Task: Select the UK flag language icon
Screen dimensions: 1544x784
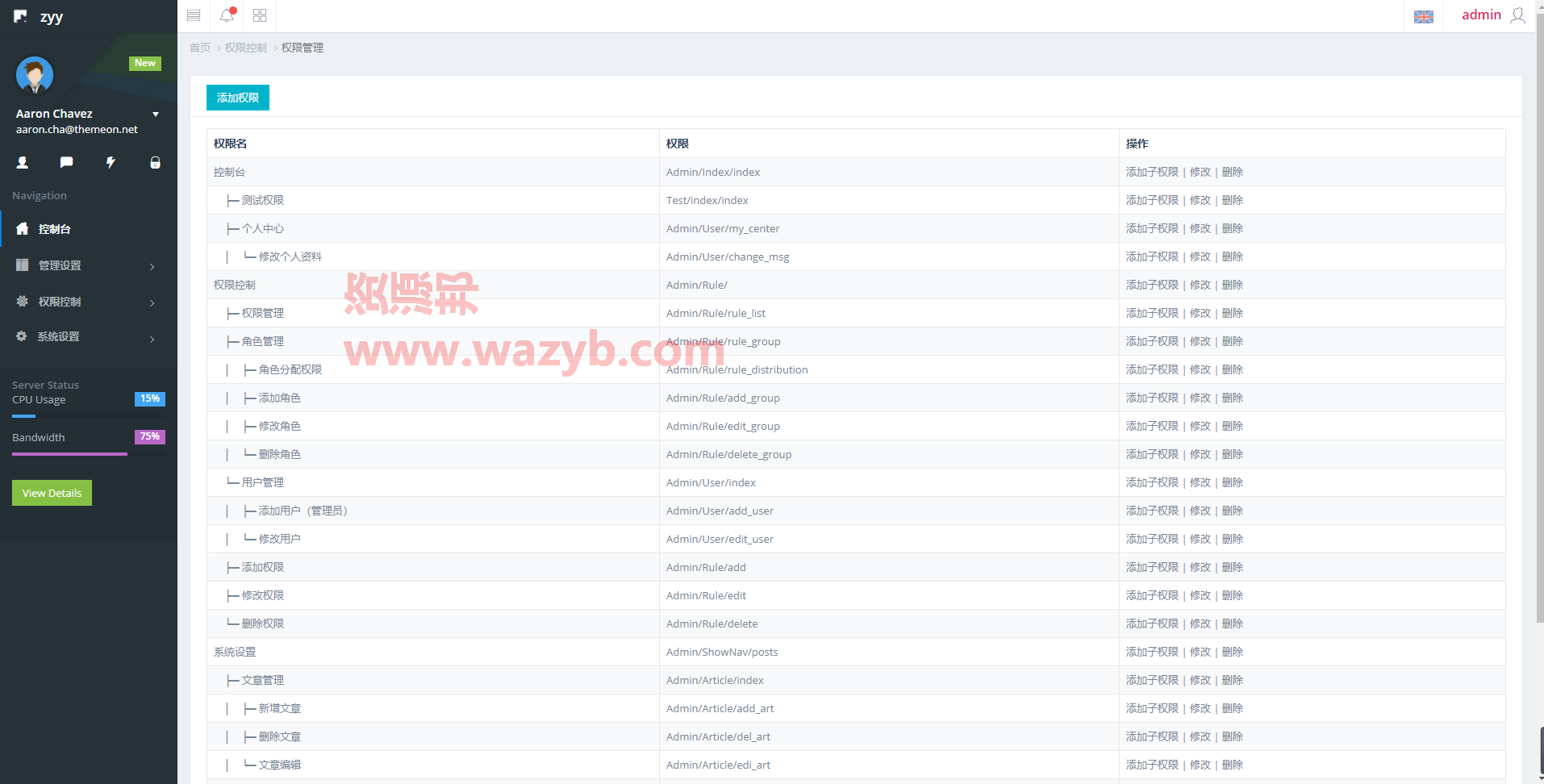Action: click(1424, 16)
